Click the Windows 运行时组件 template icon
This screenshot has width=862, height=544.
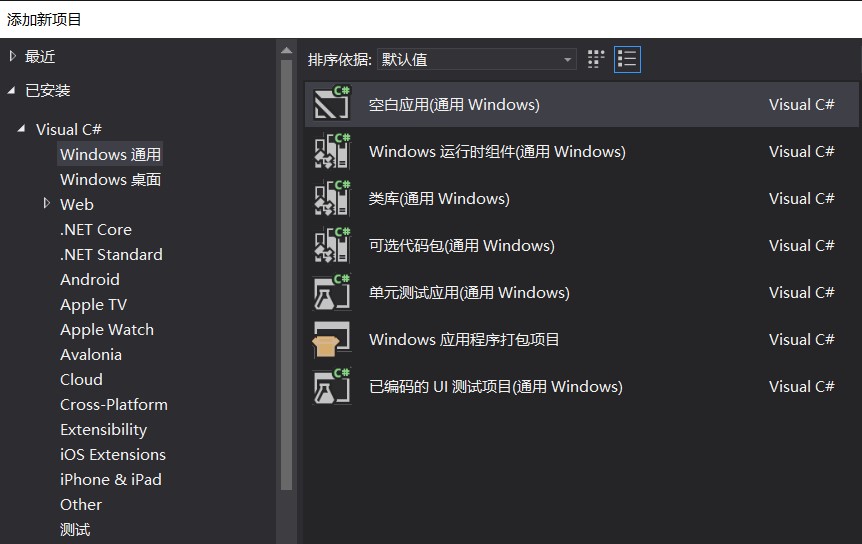(332, 150)
